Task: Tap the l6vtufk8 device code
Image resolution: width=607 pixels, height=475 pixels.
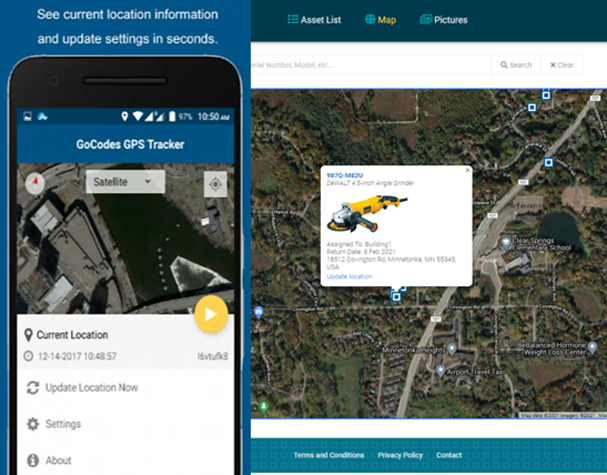Action: pos(213,356)
